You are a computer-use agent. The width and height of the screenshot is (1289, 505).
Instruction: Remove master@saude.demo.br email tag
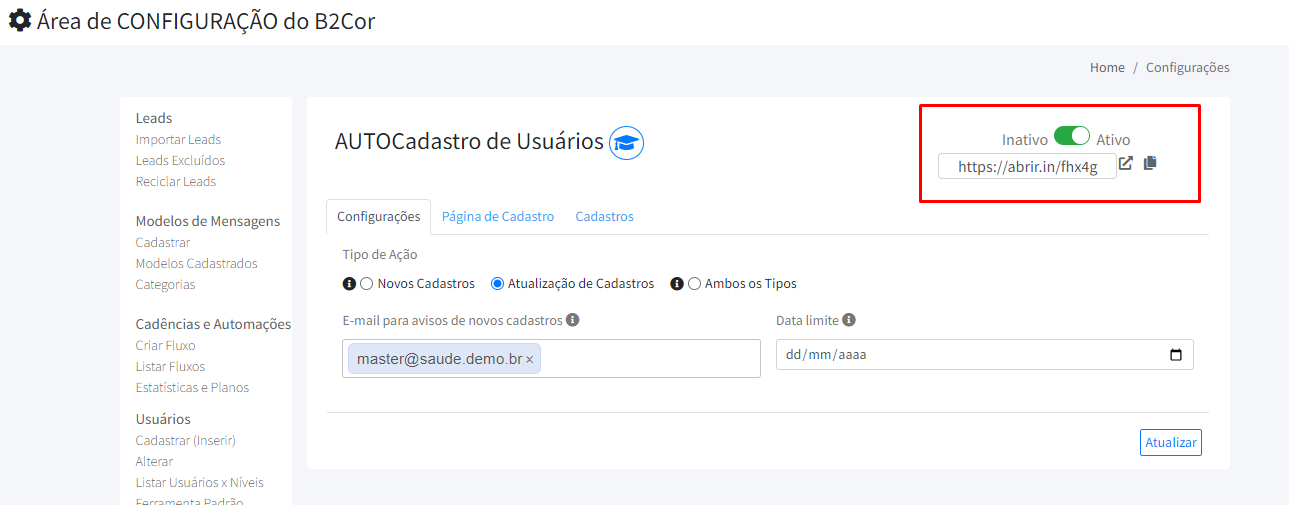(x=530, y=360)
